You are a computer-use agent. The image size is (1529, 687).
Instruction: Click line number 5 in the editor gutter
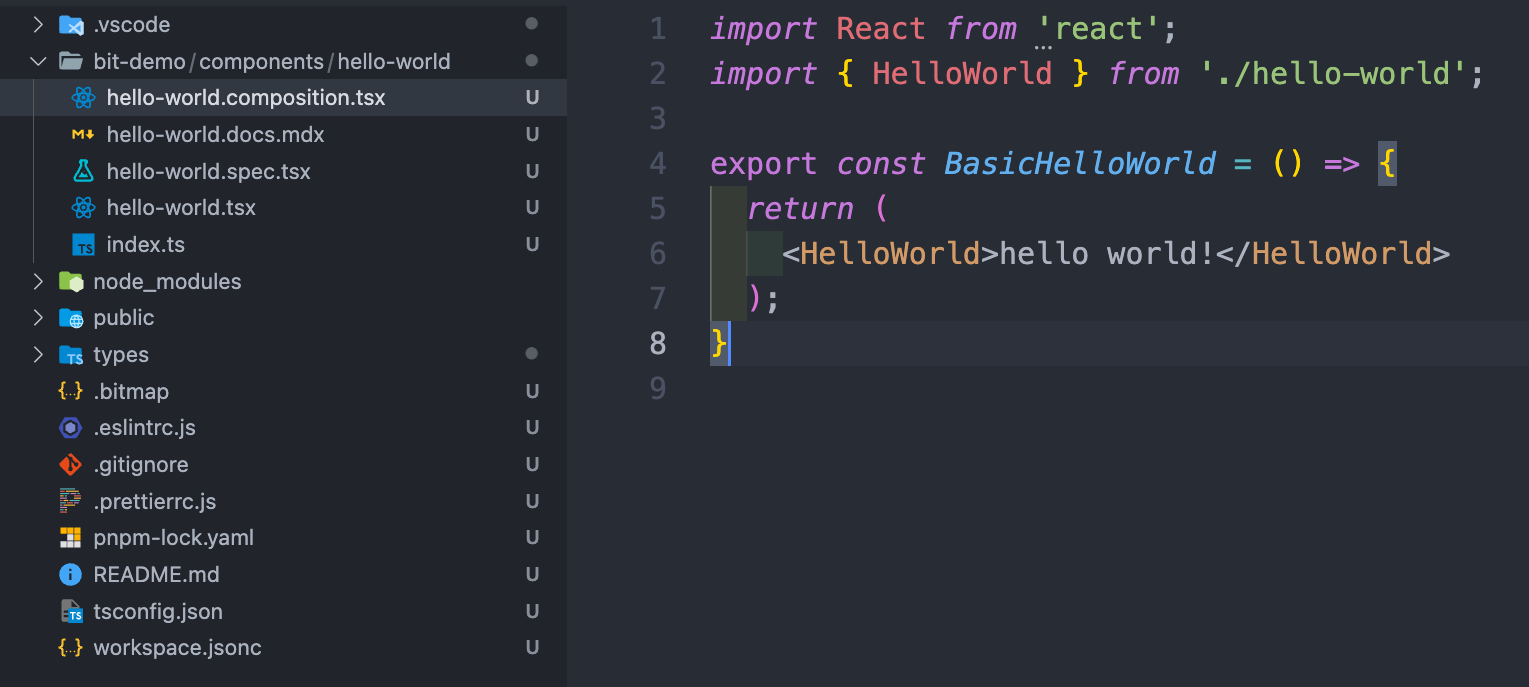coord(657,208)
